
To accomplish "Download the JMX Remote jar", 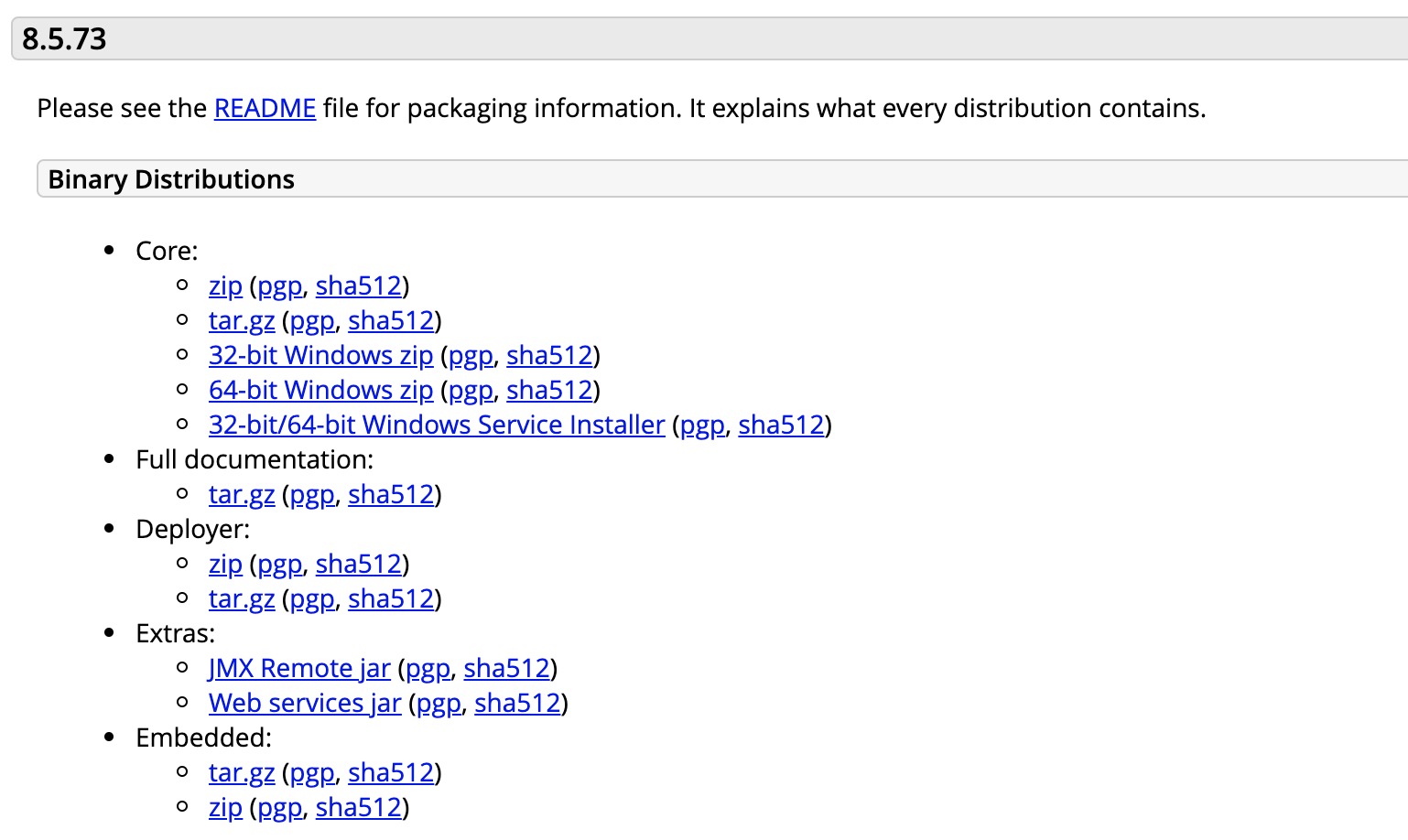I will (299, 668).
